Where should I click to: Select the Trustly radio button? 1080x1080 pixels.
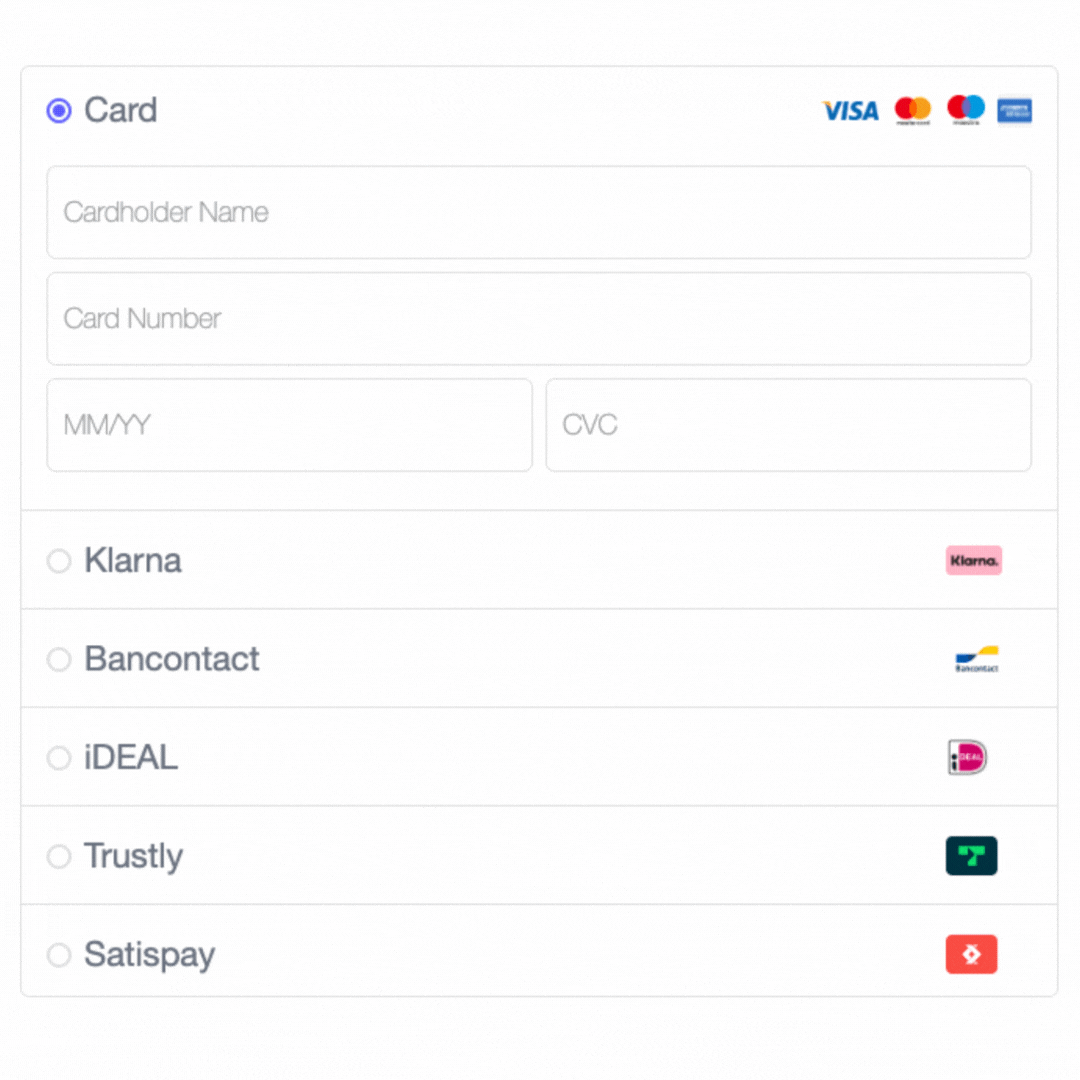click(x=59, y=856)
